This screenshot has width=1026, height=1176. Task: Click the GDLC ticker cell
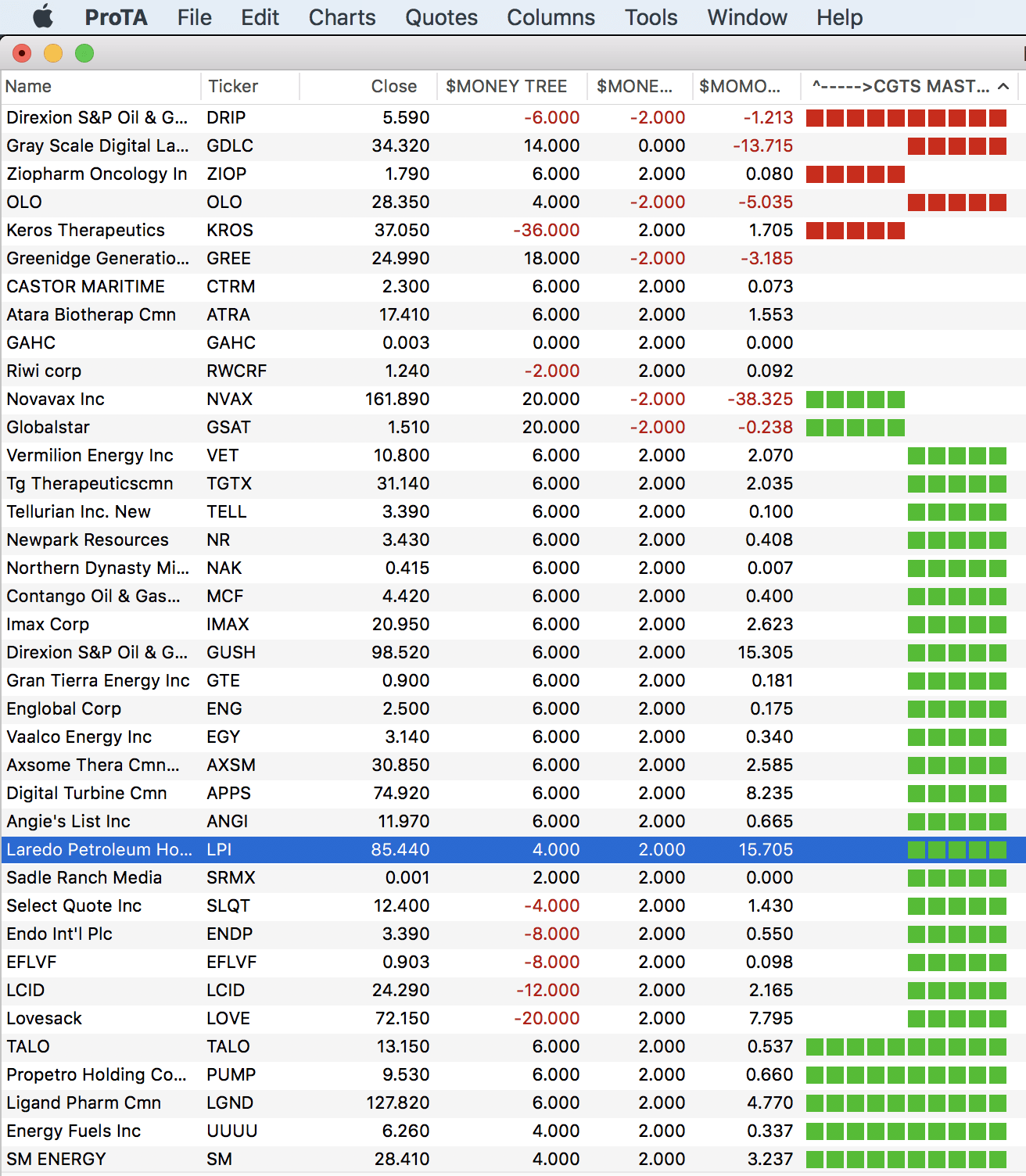point(230,146)
